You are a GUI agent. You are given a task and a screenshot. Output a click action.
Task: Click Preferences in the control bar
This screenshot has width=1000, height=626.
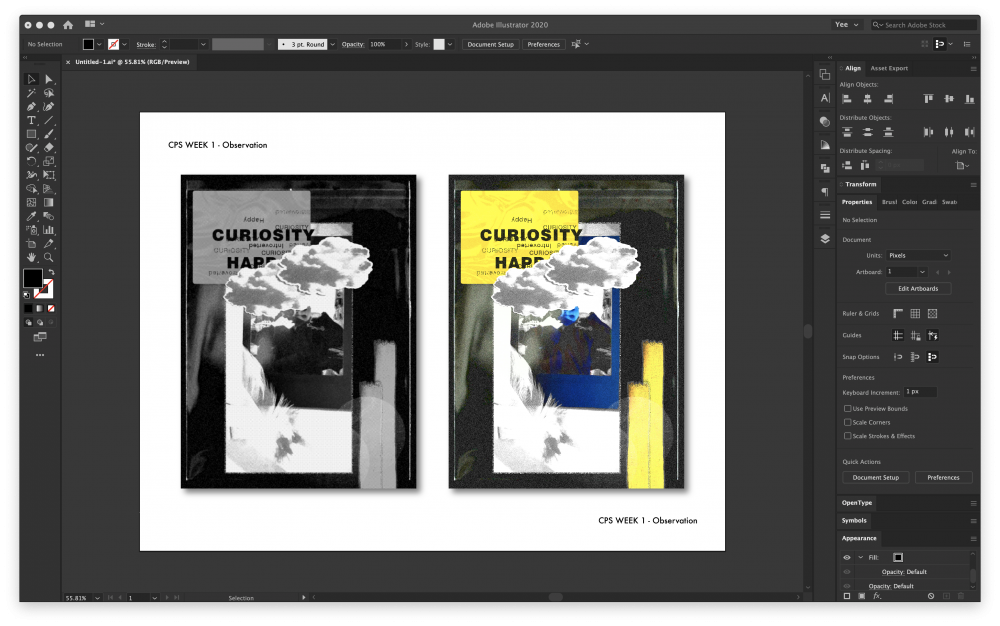[543, 45]
